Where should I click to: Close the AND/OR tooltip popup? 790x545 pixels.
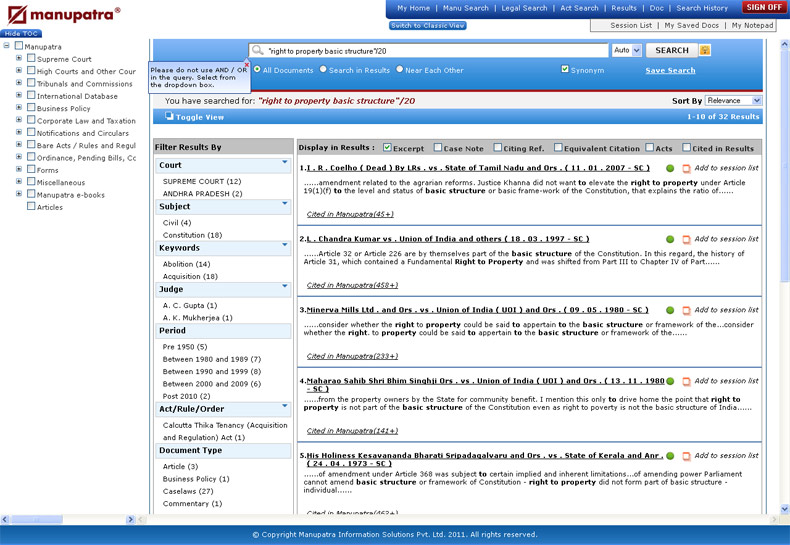[246, 64]
